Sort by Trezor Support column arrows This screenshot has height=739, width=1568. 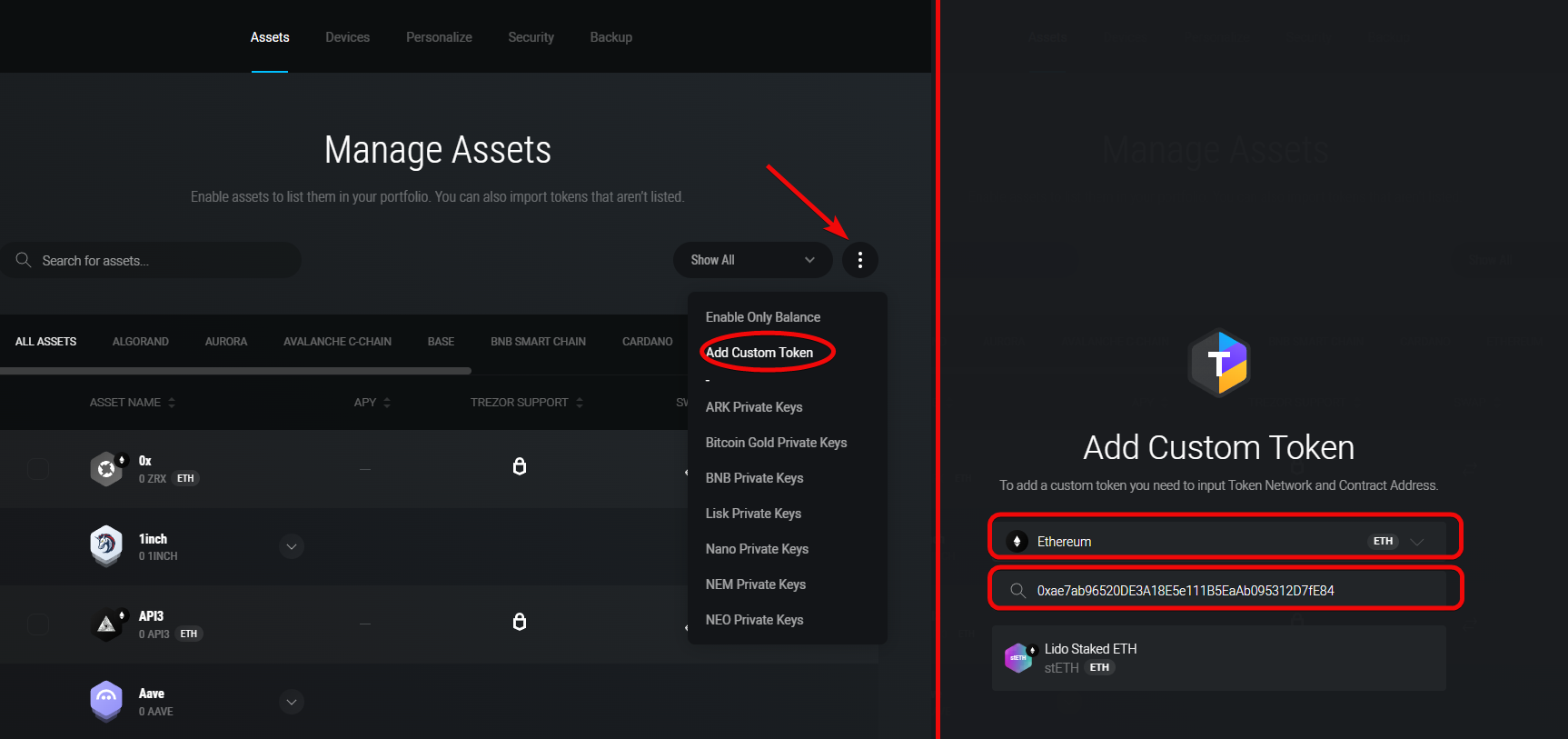coord(580,403)
